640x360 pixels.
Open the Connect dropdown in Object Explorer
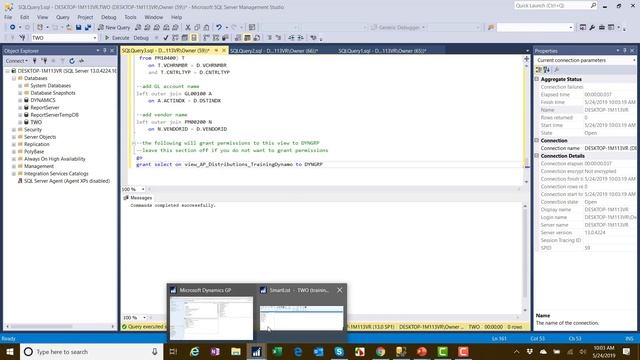point(16,61)
